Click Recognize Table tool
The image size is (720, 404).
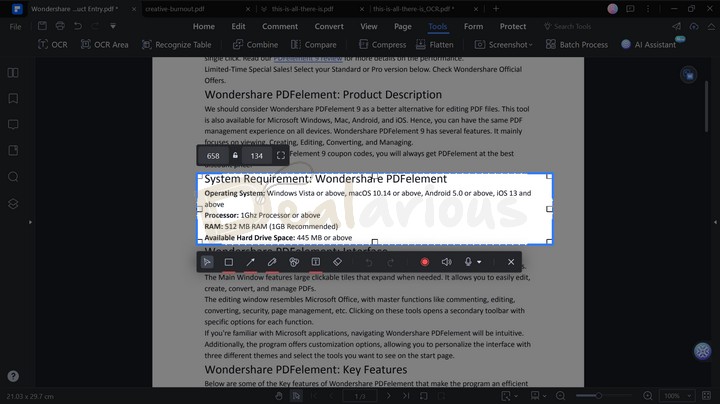[177, 45]
